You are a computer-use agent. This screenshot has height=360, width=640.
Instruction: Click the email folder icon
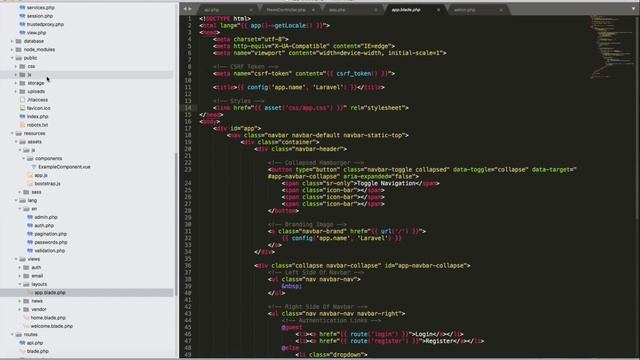pyautogui.click(x=26, y=276)
